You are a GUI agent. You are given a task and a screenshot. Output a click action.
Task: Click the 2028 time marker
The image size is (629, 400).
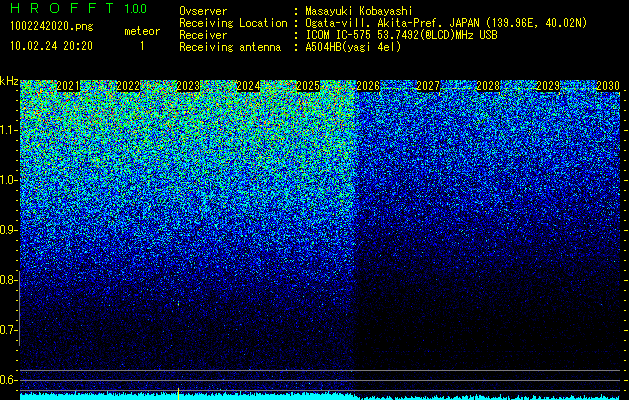(488, 86)
